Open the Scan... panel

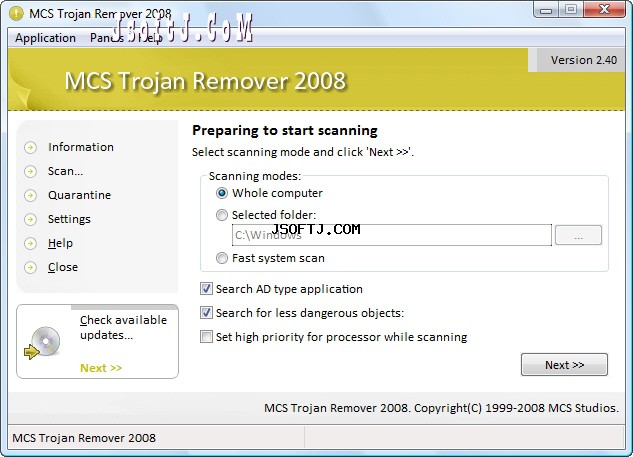click(x=65, y=171)
